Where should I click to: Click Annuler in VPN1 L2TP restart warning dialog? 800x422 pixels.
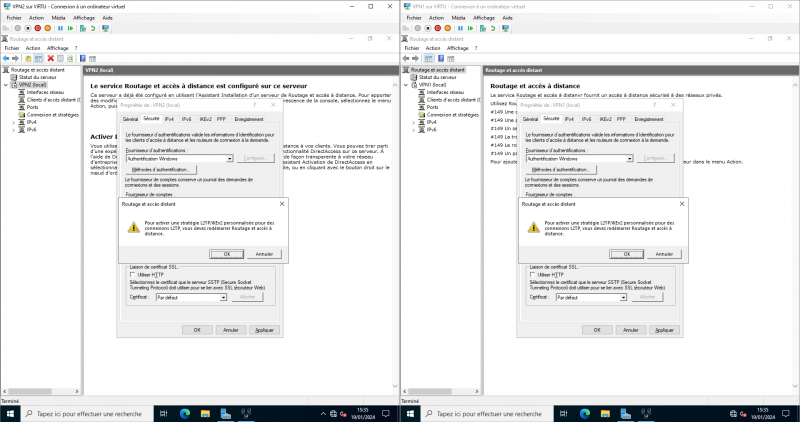(x=664, y=254)
